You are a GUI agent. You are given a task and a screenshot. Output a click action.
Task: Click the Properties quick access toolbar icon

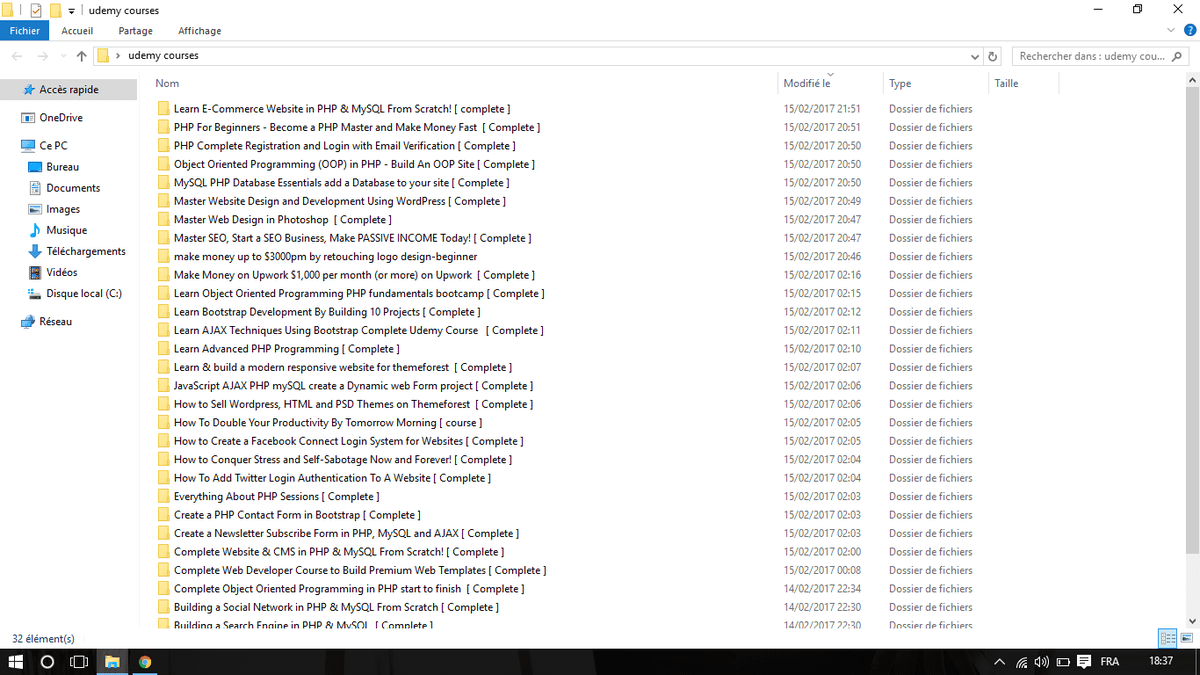click(36, 10)
